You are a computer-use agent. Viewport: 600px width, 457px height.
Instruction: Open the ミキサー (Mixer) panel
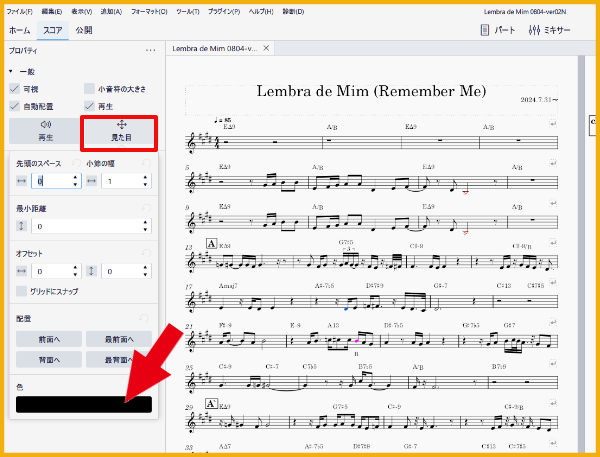[549, 30]
